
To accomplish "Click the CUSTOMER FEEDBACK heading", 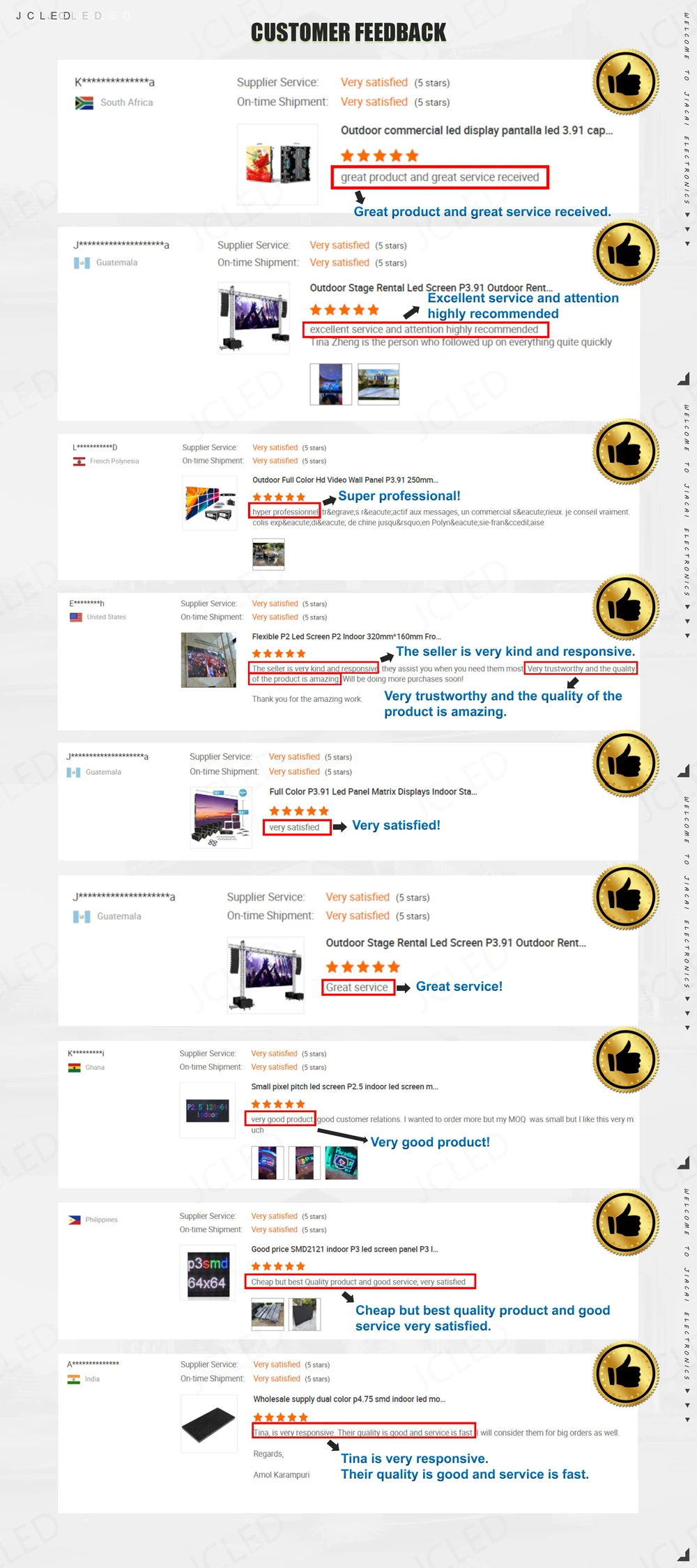I will [x=348, y=32].
